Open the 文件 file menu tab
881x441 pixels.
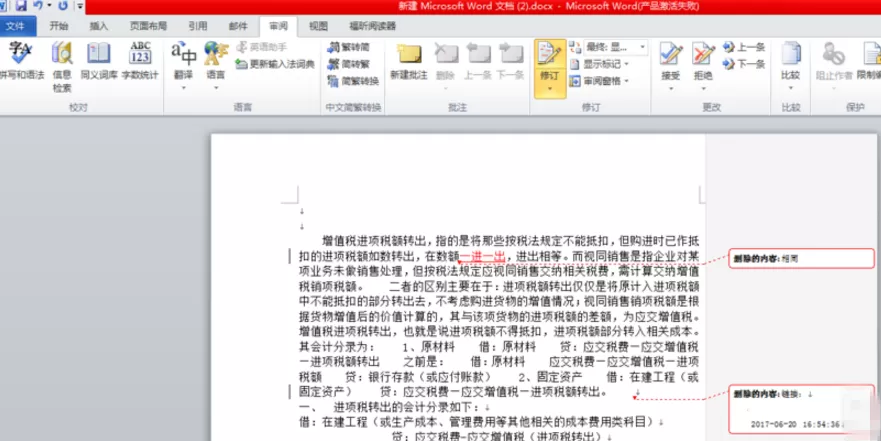(x=18, y=26)
